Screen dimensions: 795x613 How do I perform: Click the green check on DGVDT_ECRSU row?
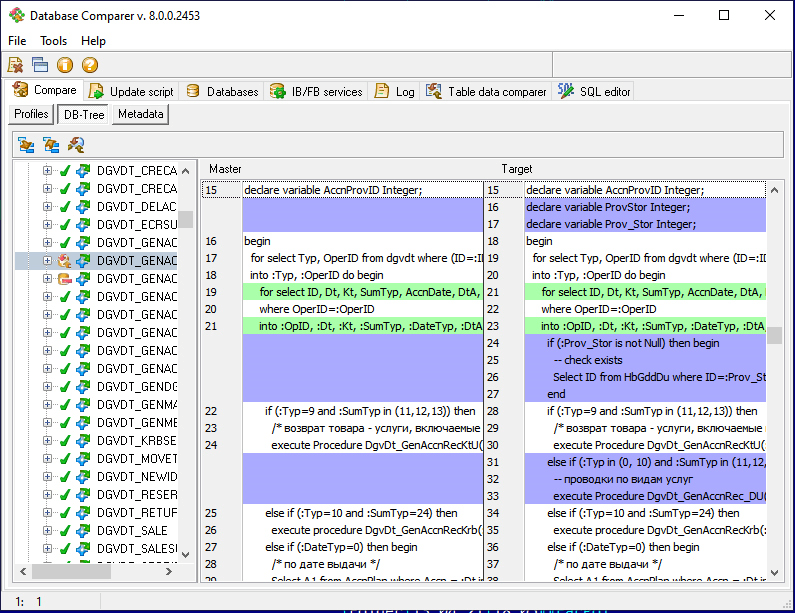[64, 225]
